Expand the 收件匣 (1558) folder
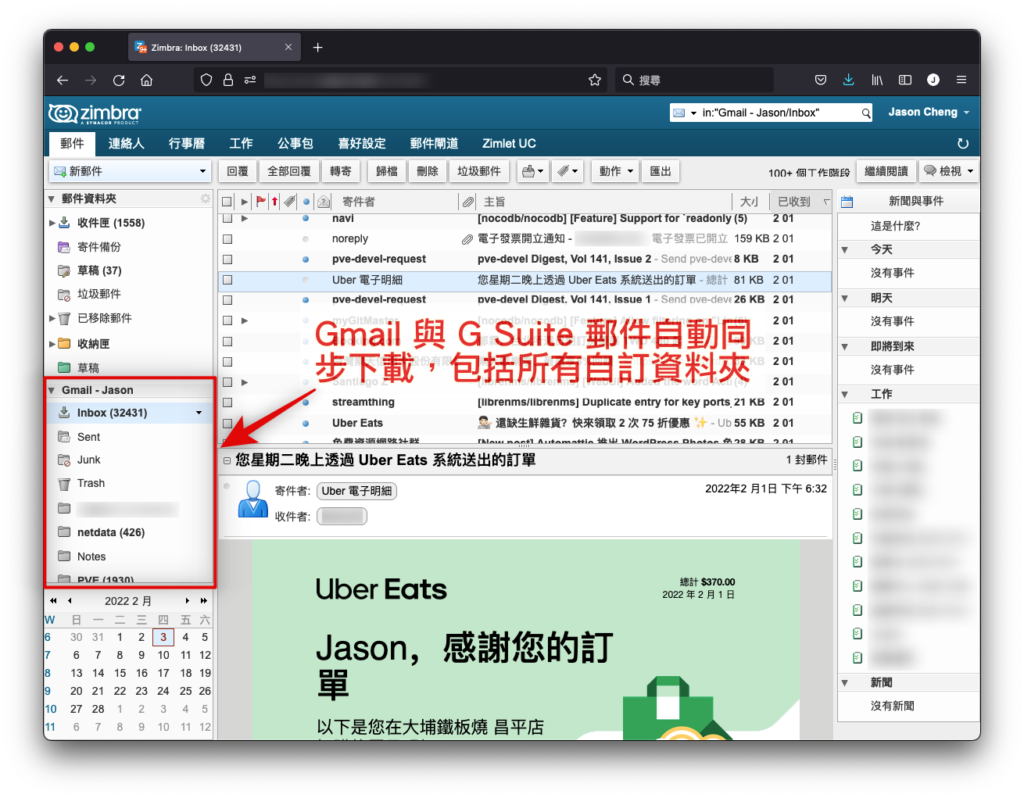The image size is (1024, 798). [x=52, y=223]
